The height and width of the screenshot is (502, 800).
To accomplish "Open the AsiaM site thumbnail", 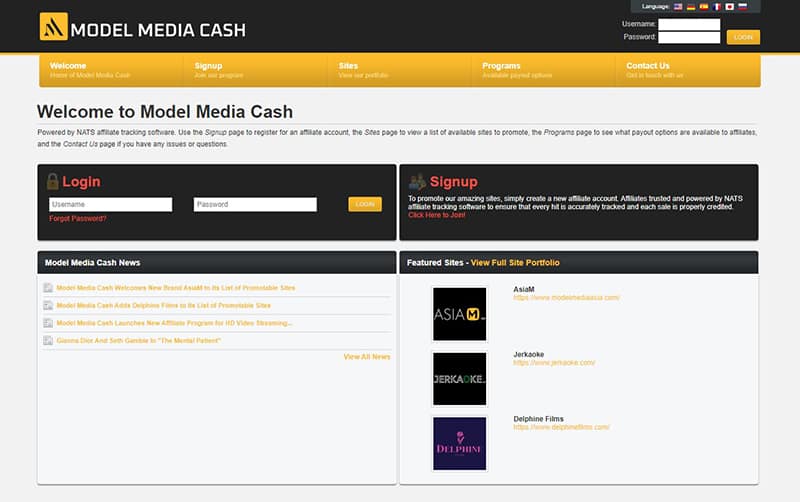I will coord(460,314).
